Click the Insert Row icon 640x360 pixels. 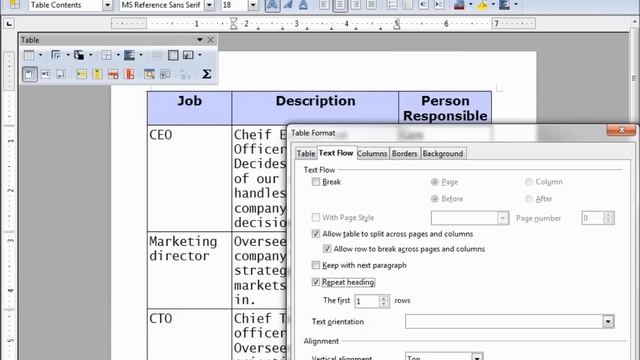[x=81, y=74]
